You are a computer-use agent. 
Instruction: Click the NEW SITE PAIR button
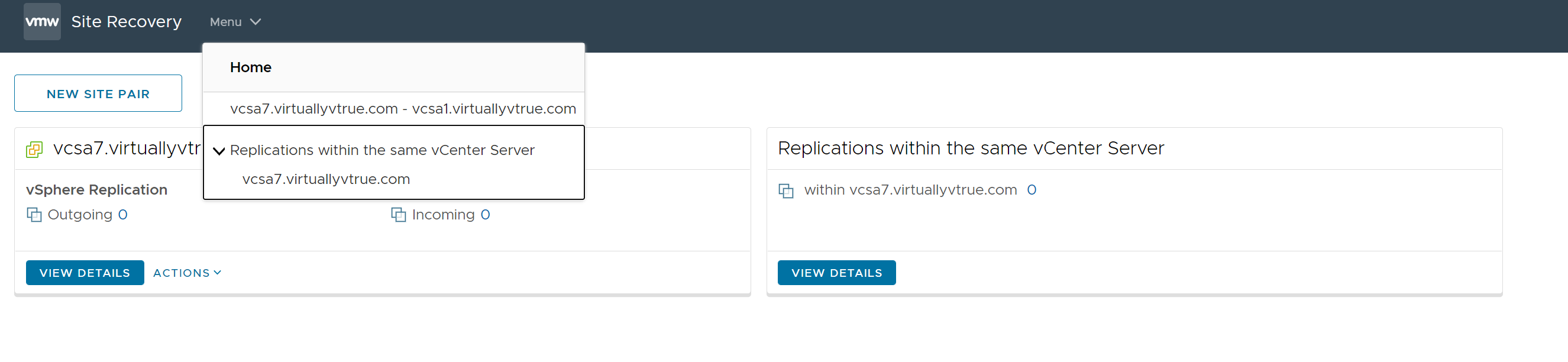[x=98, y=93]
